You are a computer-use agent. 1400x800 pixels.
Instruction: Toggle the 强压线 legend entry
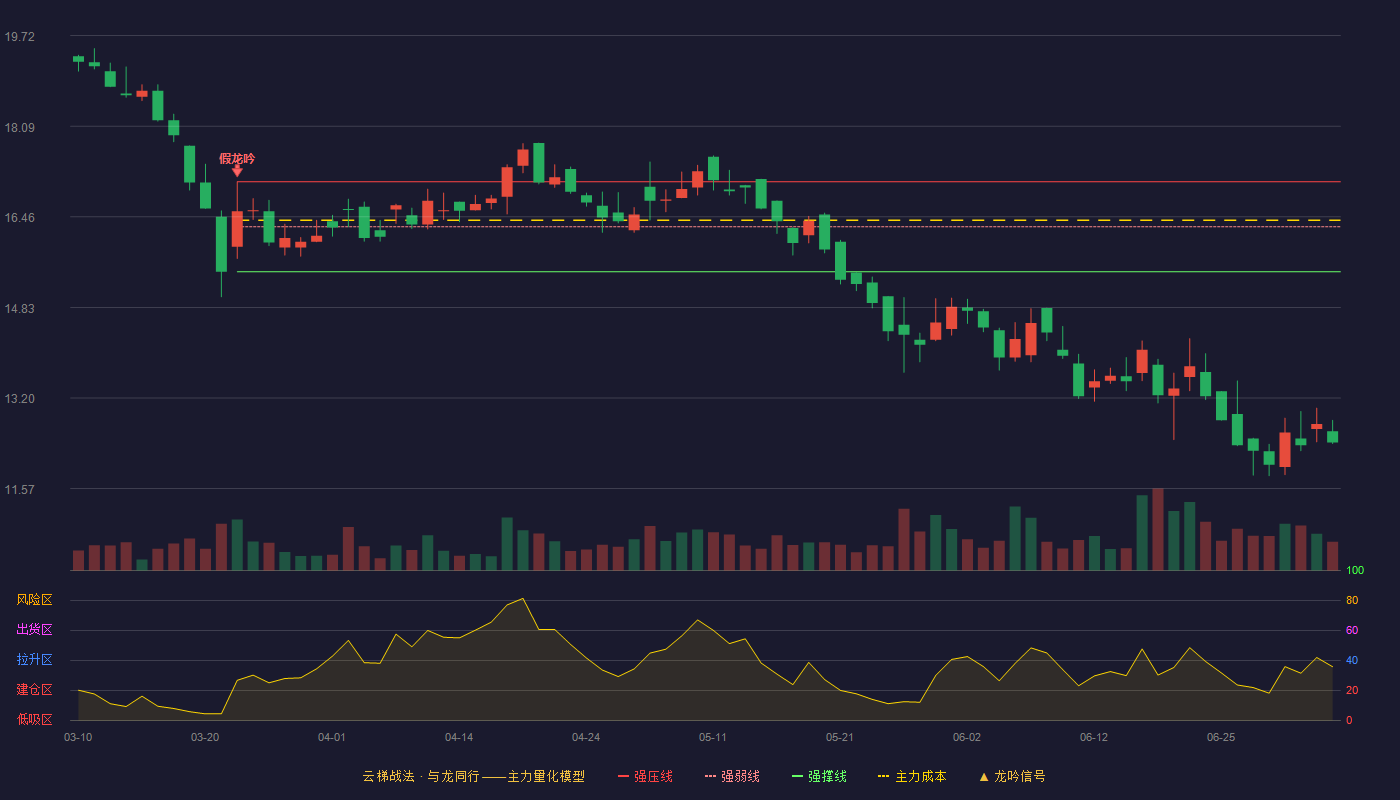pyautogui.click(x=645, y=776)
